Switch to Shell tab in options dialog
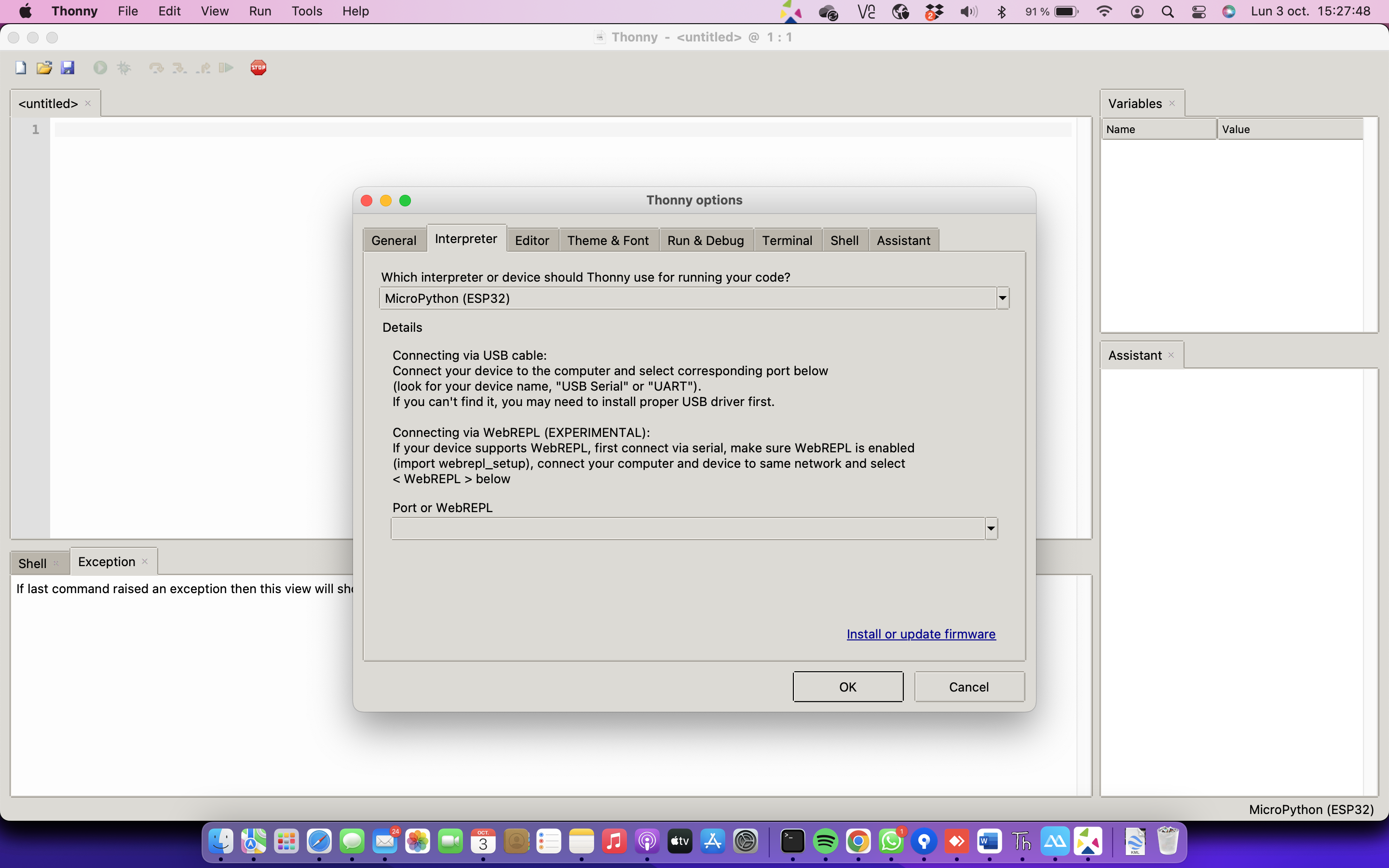 pyautogui.click(x=844, y=241)
